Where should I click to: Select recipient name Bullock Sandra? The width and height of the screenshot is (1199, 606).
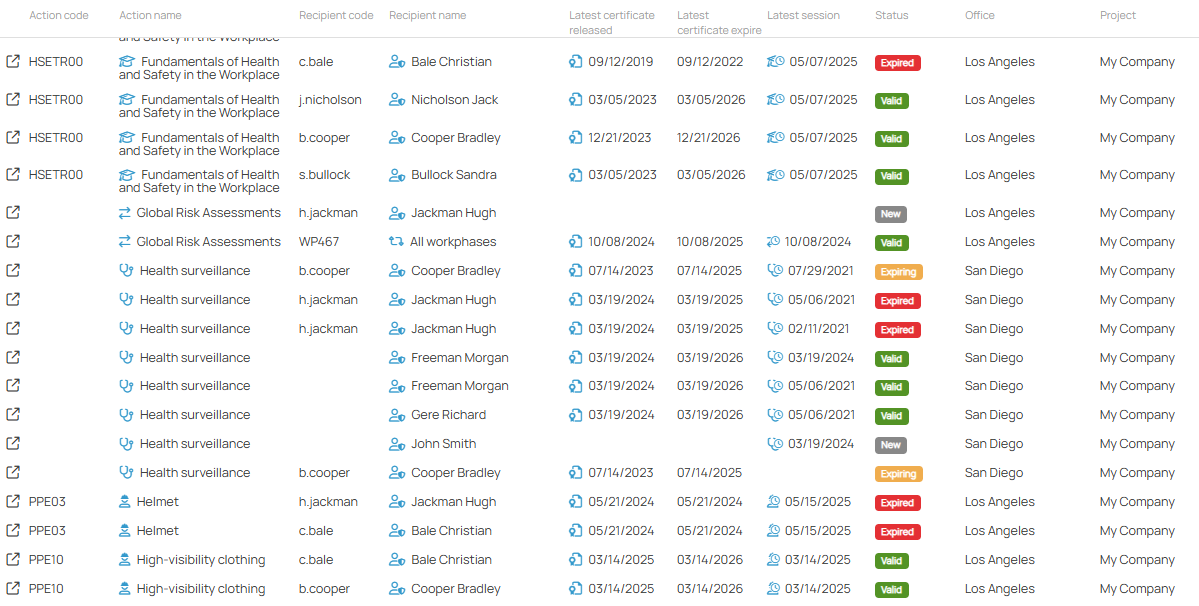tap(453, 174)
